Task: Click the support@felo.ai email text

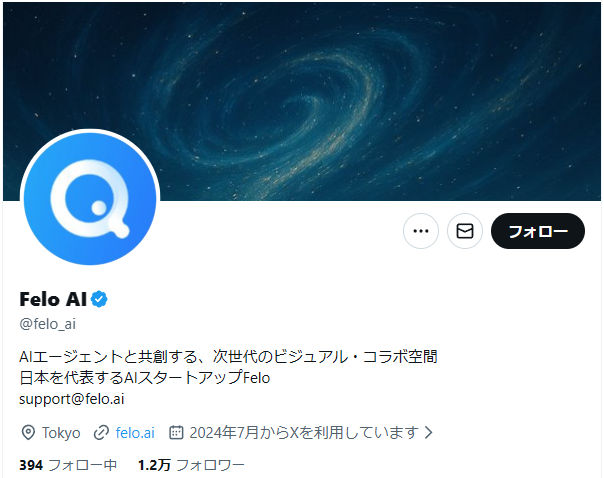Action: click(72, 399)
